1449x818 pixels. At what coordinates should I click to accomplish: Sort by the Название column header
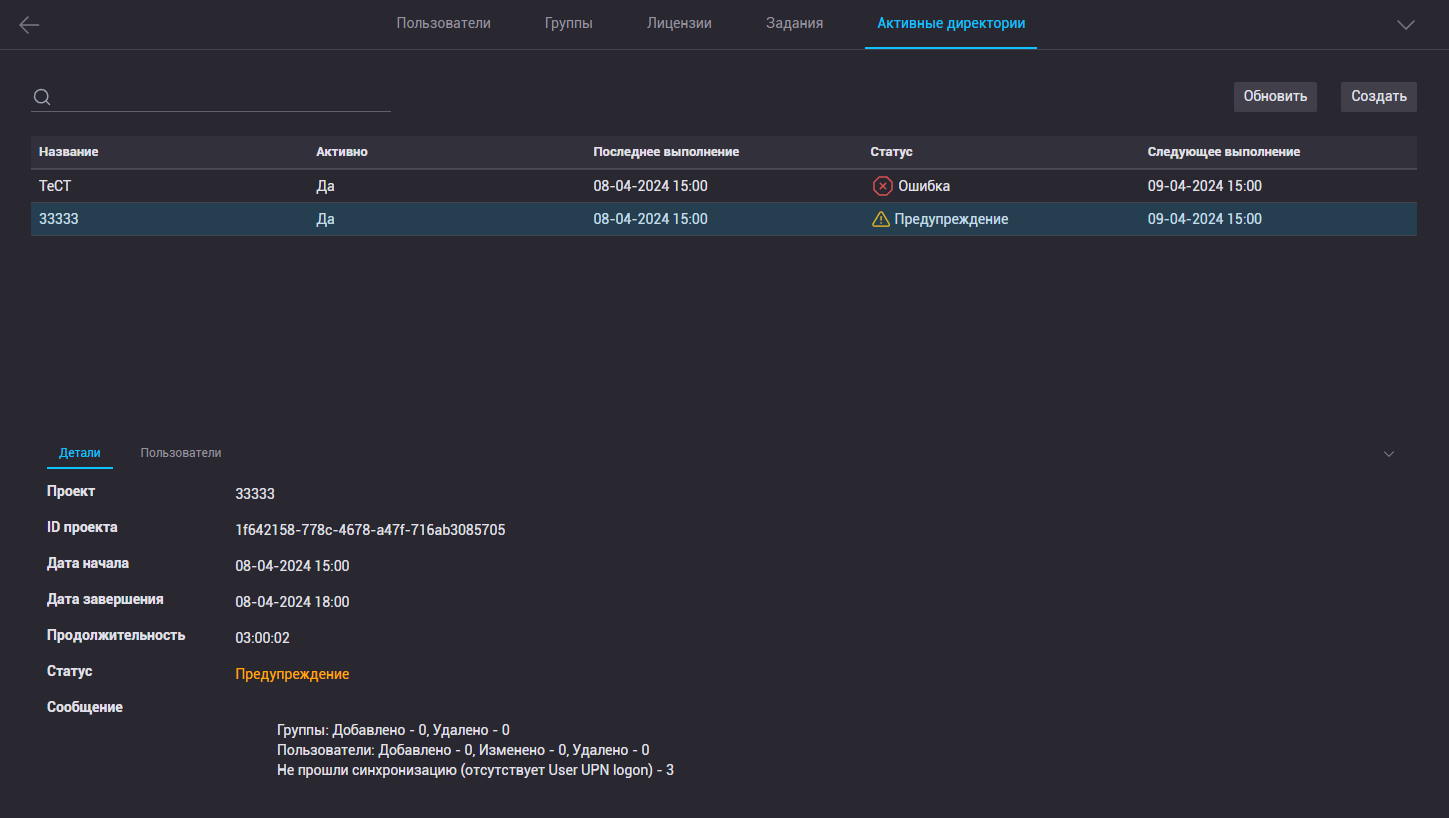(x=68, y=152)
